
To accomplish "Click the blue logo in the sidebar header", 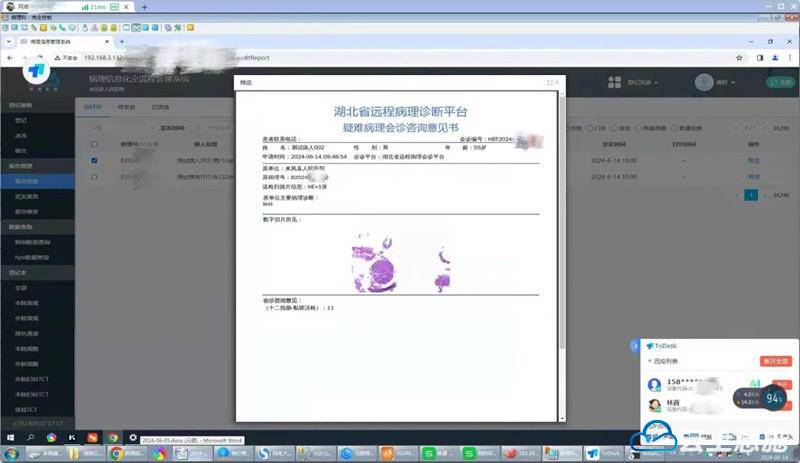I will [x=36, y=74].
